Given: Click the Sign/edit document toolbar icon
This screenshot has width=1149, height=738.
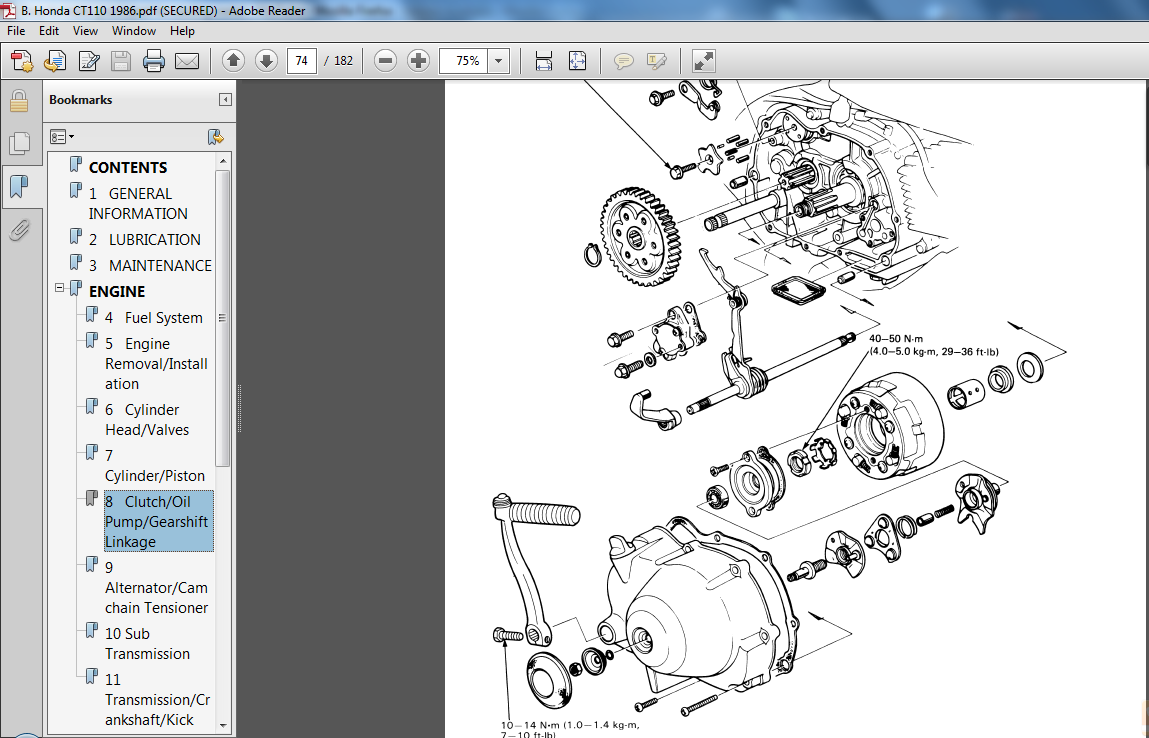Looking at the screenshot, I should 89,61.
